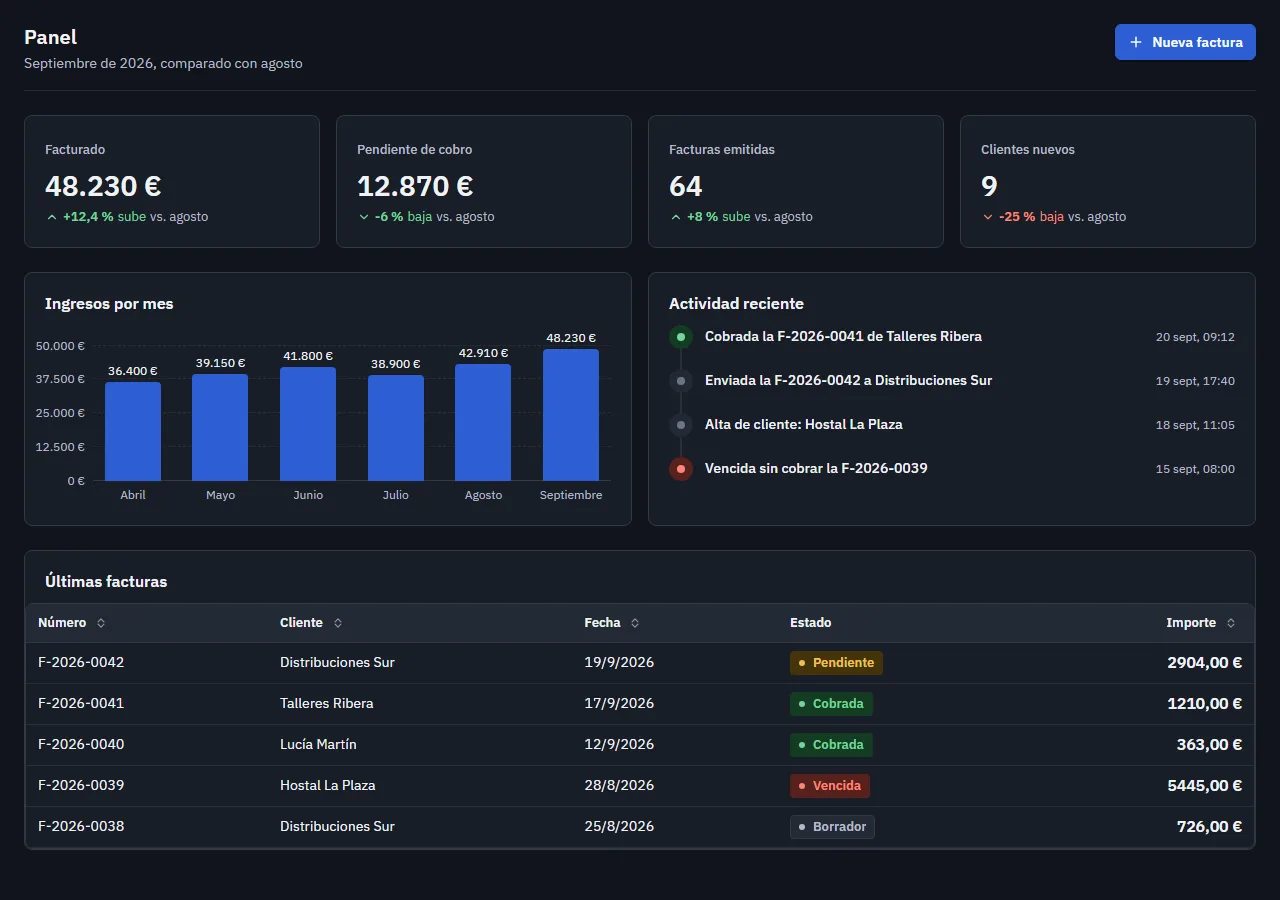
Task: Click the red dot for Vencida F-2026-0039 activity
Action: 681,469
